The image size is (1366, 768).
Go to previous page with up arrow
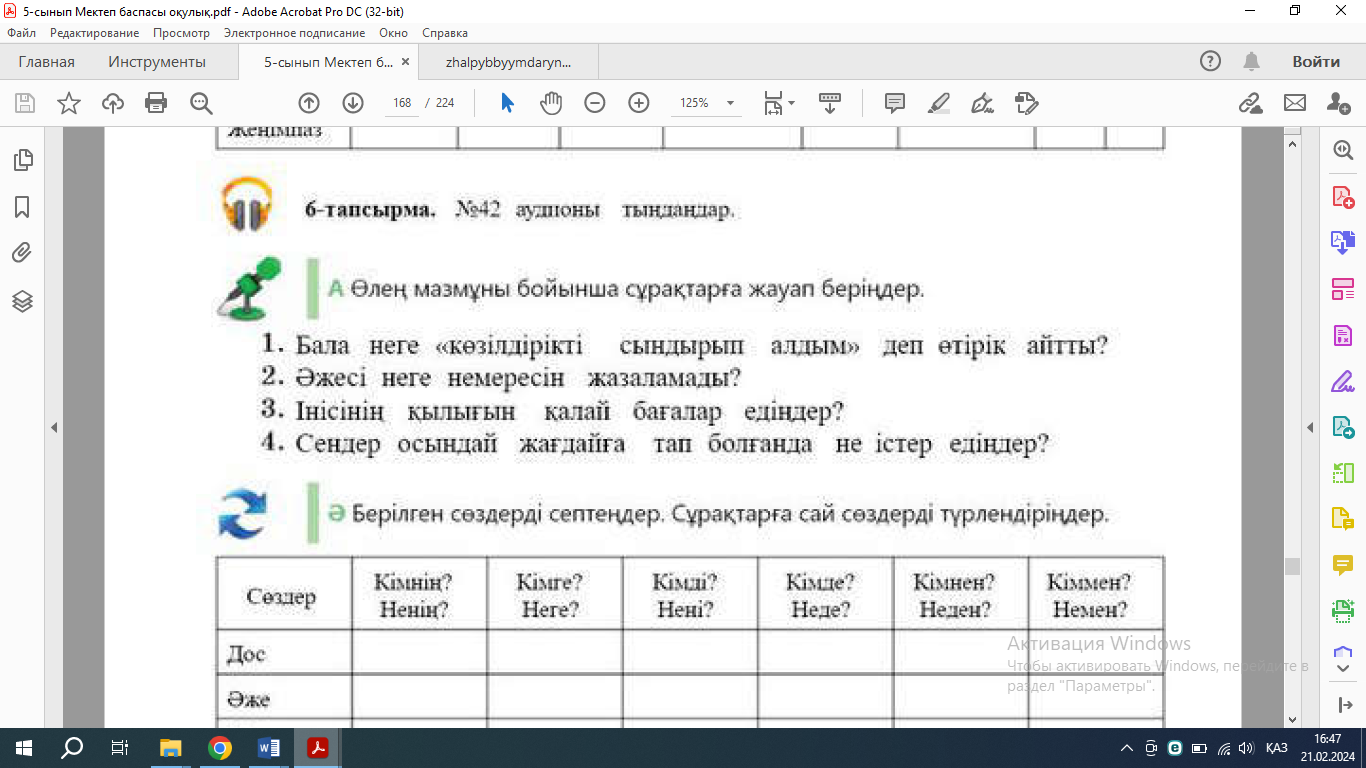309,103
